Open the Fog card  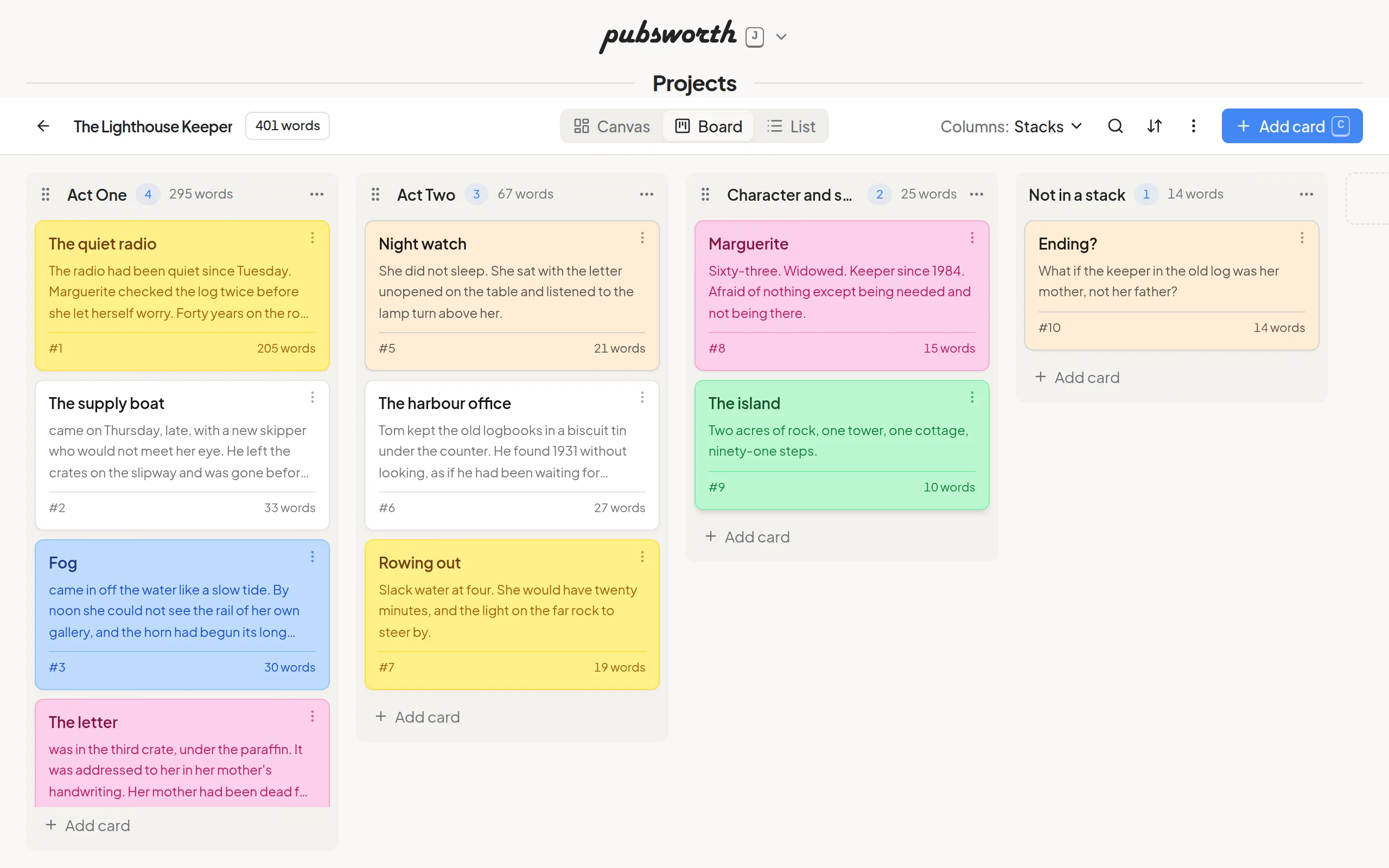pyautogui.click(x=182, y=614)
